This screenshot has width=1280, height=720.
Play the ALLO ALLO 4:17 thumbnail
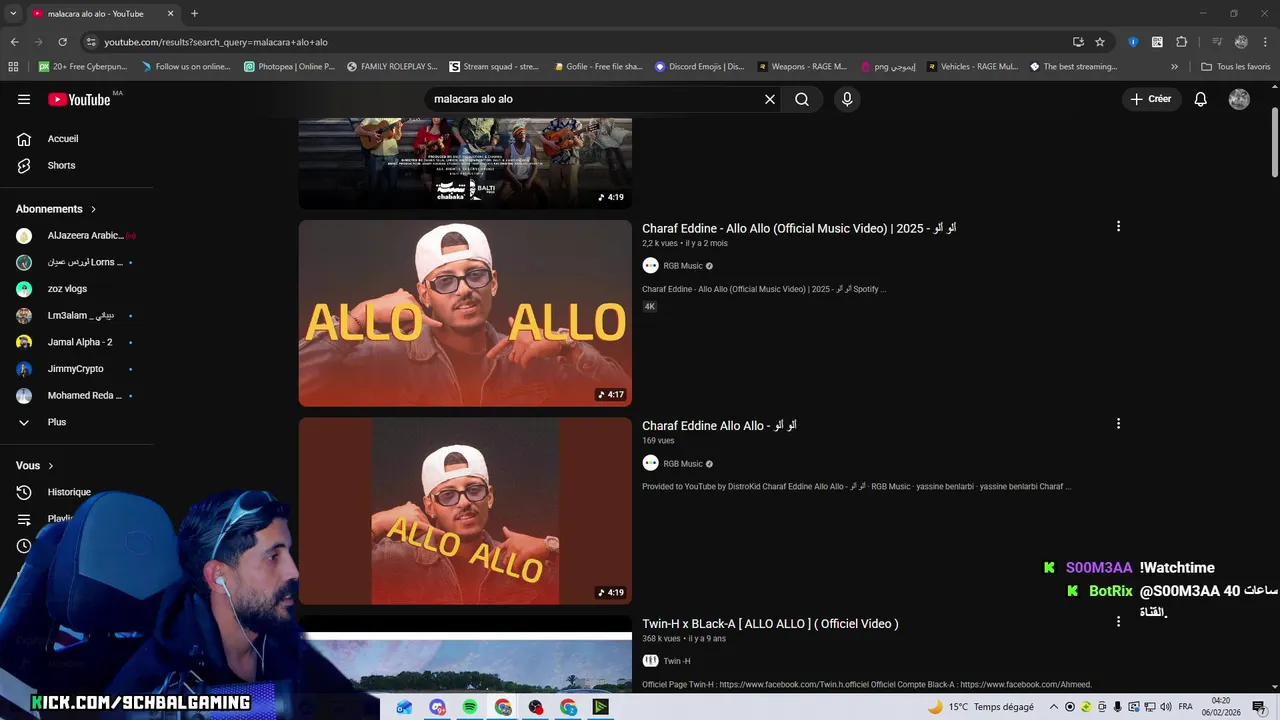[x=465, y=313]
